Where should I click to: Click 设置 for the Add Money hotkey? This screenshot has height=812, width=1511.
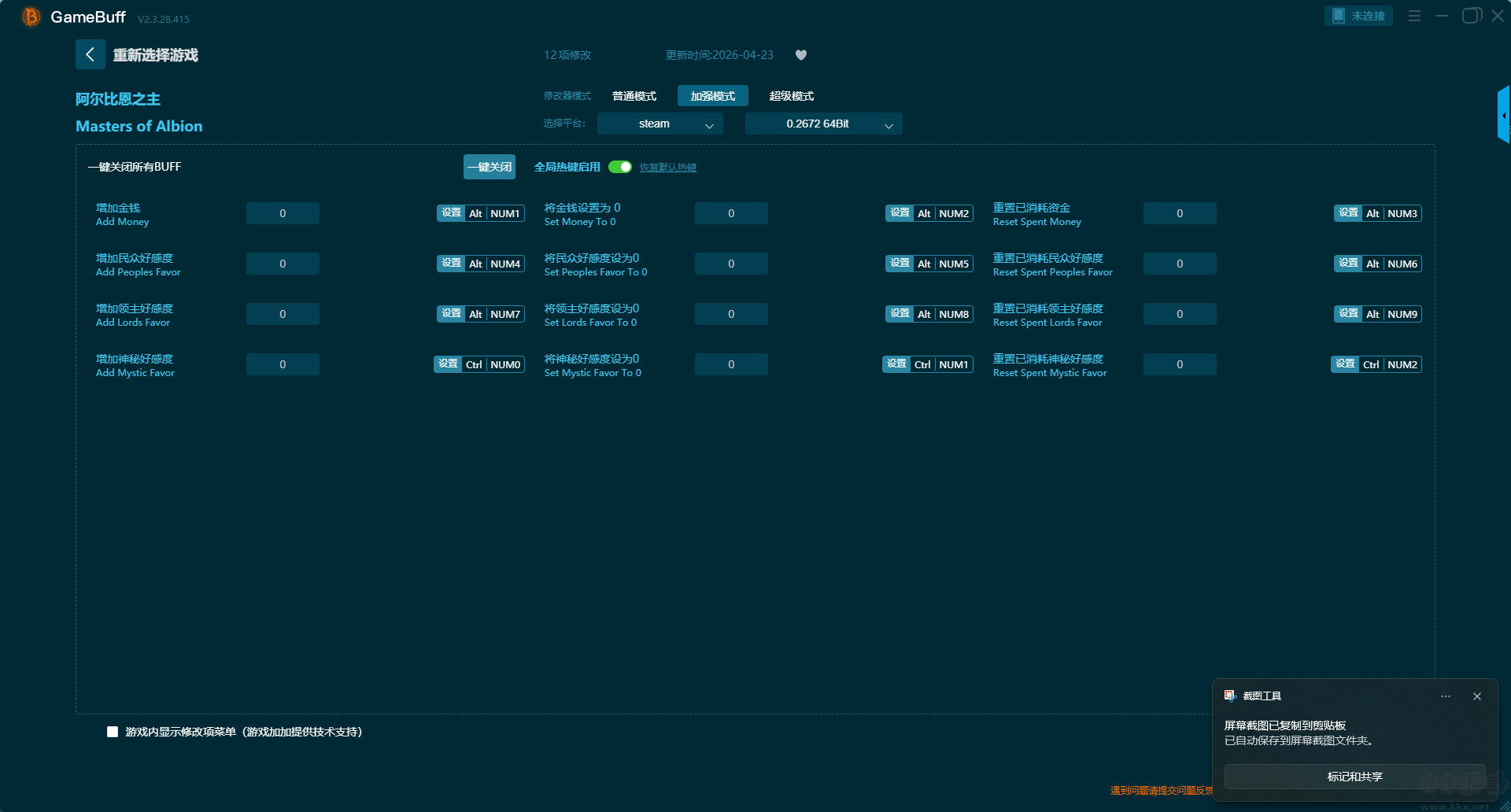point(451,213)
